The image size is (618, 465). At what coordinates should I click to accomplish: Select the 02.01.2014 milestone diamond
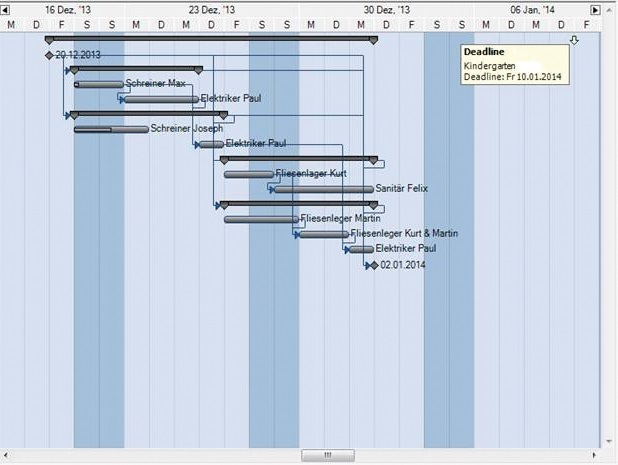tap(374, 265)
